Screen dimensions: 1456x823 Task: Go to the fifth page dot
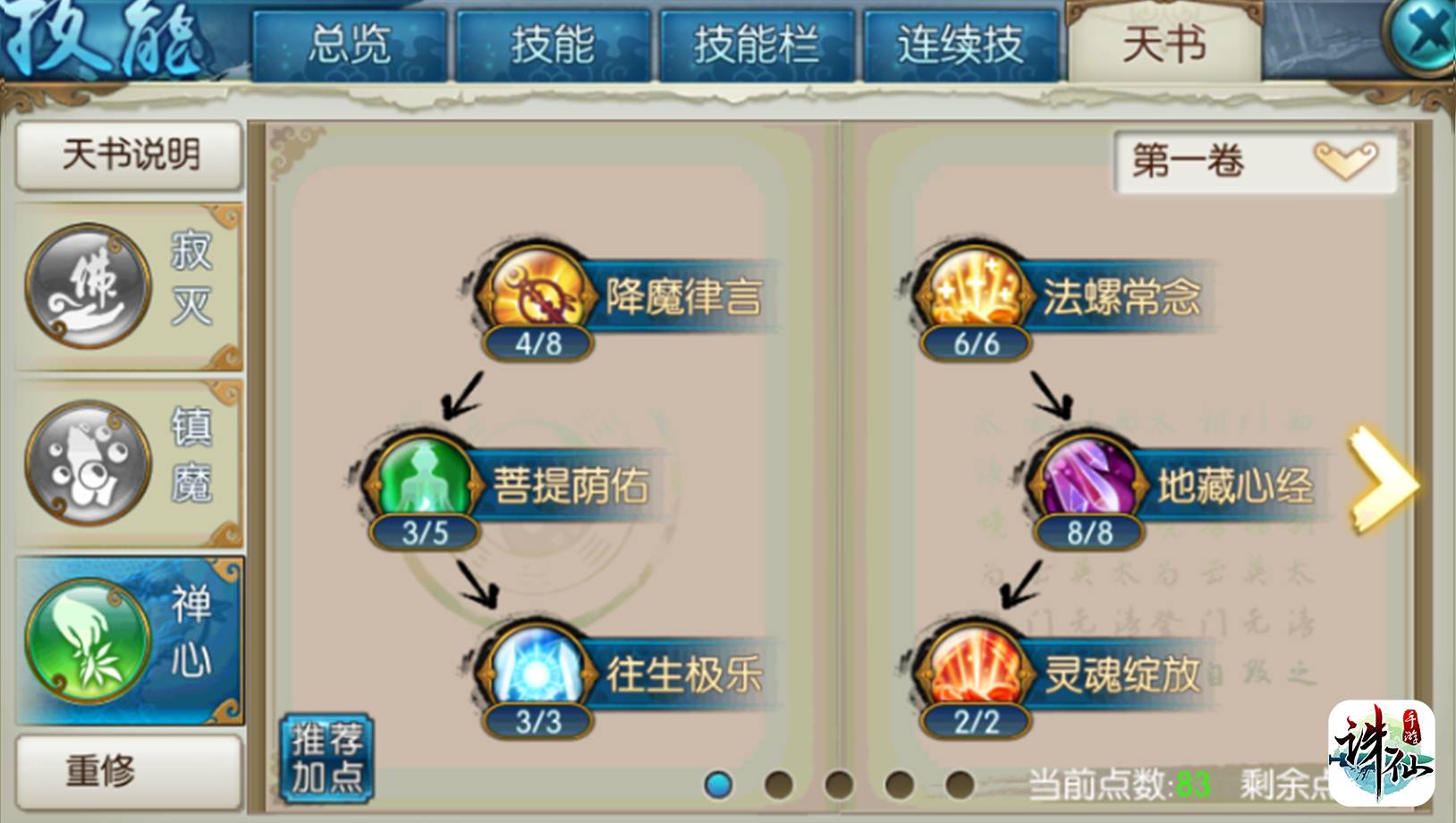[x=959, y=785]
